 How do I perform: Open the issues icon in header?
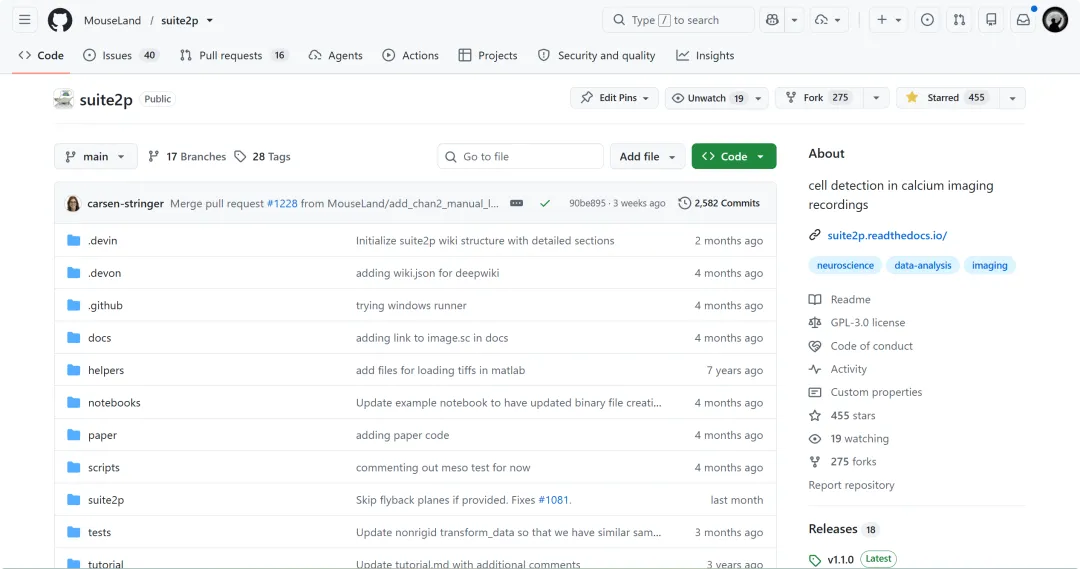click(x=927, y=20)
